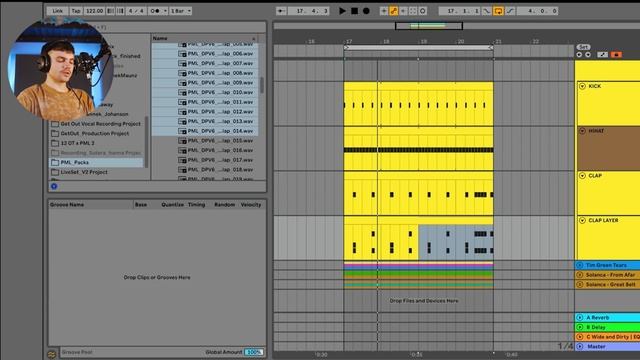Image resolution: width=640 pixels, height=360 pixels.
Task: Unfold the B Delay return track
Action: (580, 327)
